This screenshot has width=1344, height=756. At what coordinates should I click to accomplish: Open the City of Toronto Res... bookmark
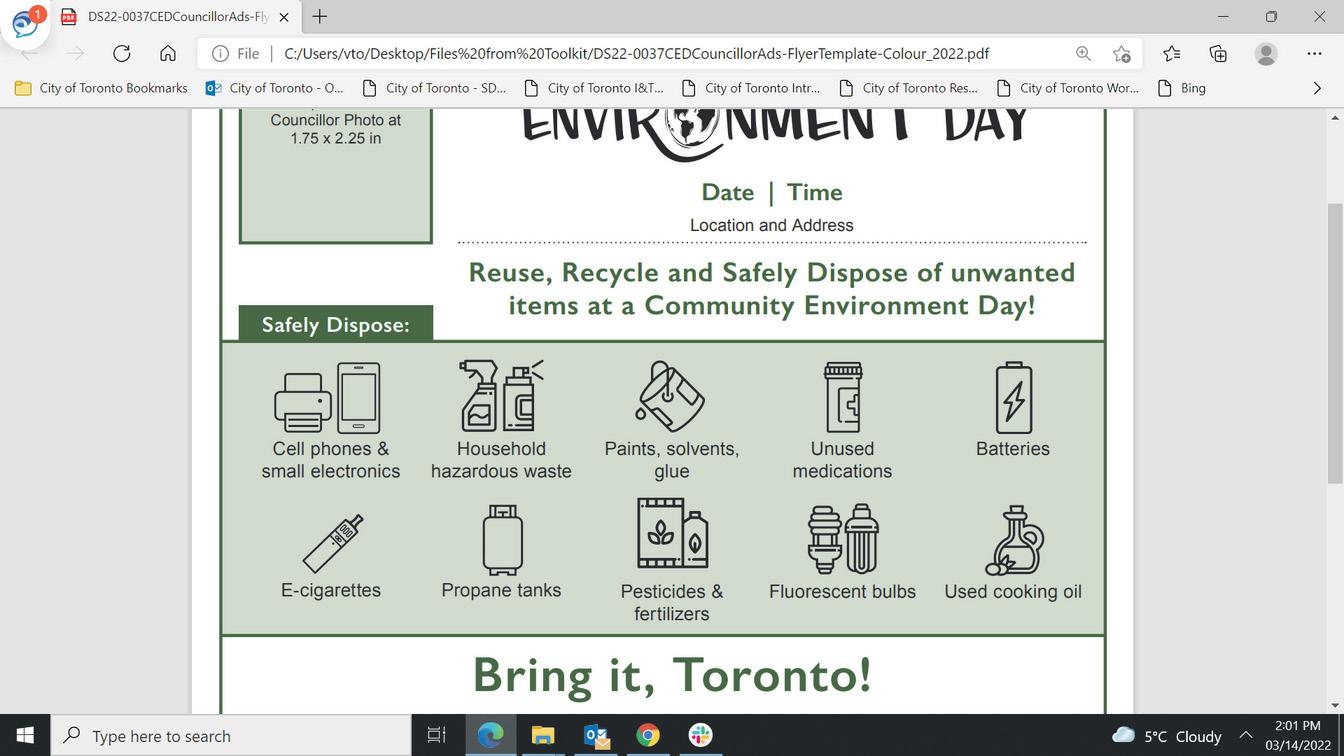(x=908, y=88)
